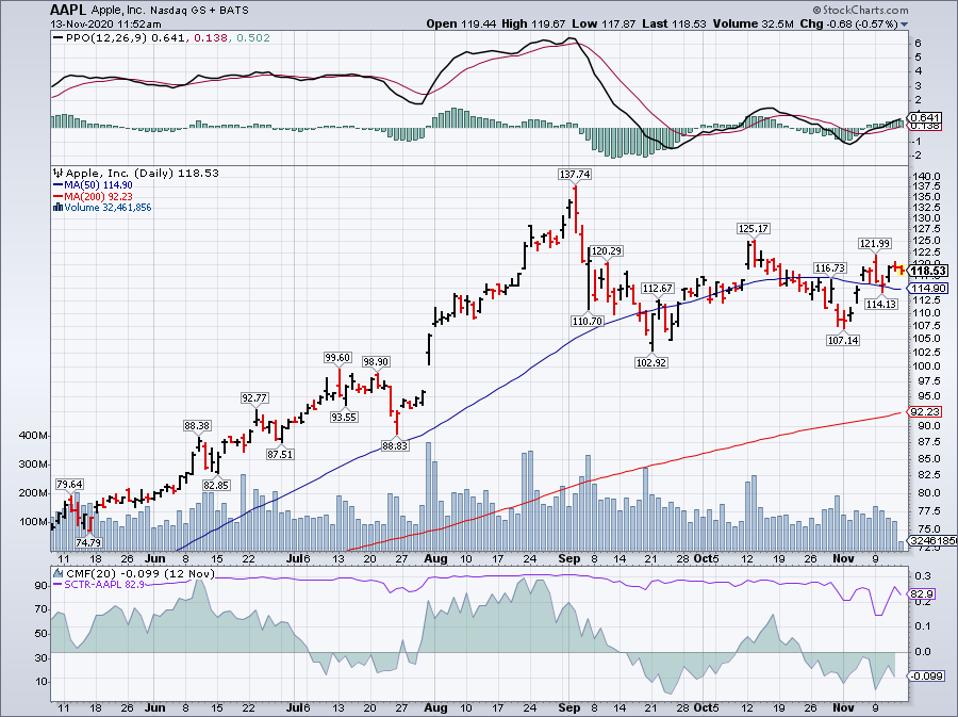Viewport: 958px width, 717px height.
Task: Click the 88.38 high price label
Action: [x=197, y=426]
